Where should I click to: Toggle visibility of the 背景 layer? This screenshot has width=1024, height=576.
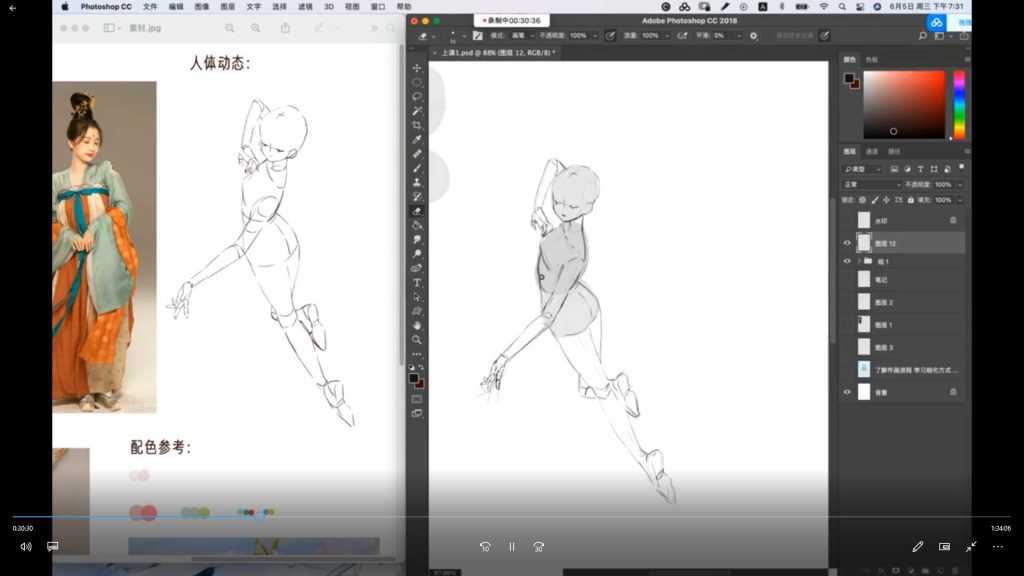[847, 392]
